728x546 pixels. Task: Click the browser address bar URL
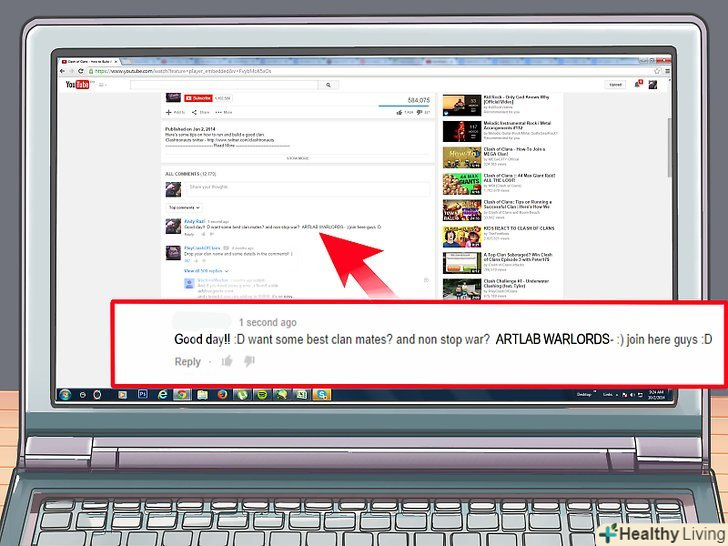(x=183, y=71)
